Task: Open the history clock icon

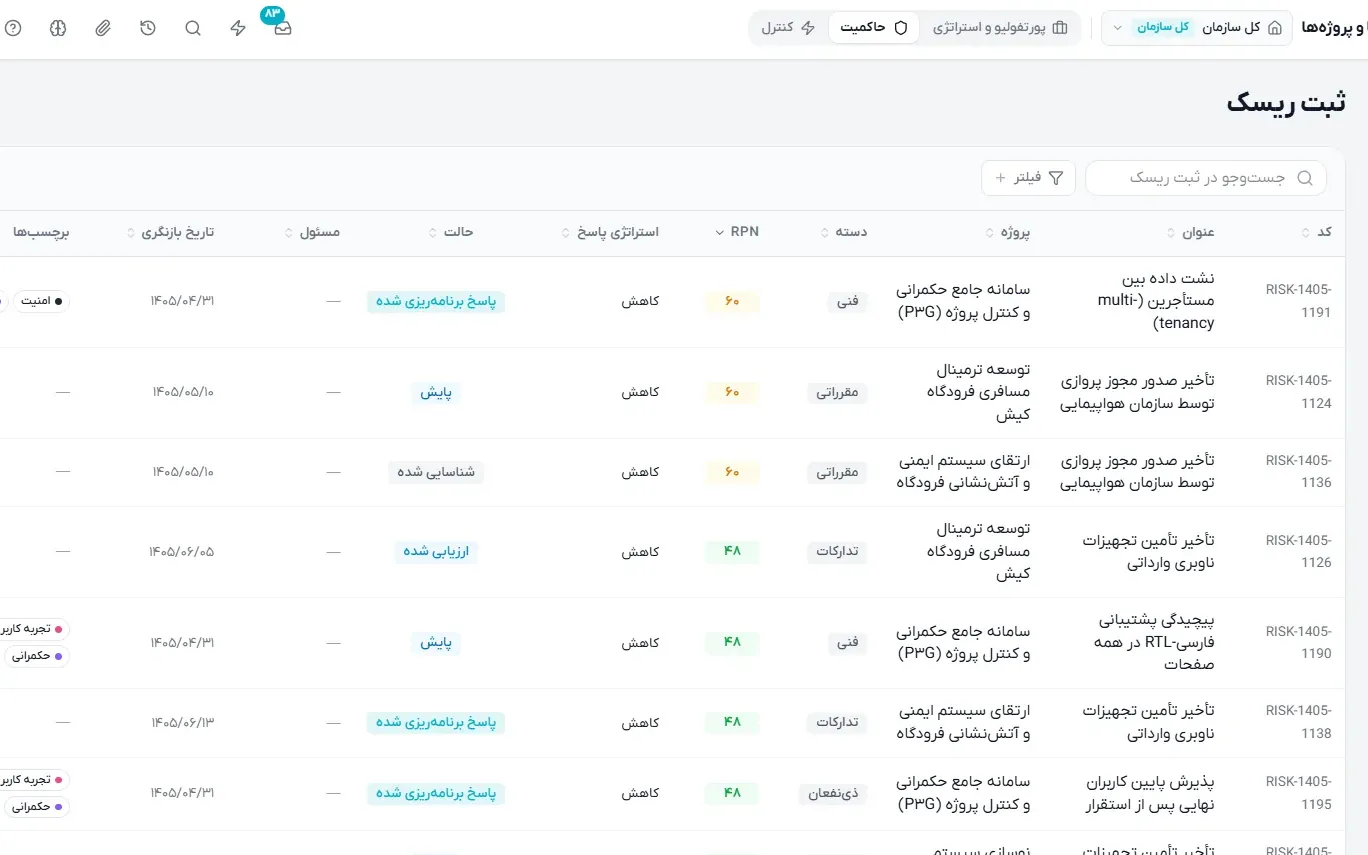Action: point(148,28)
